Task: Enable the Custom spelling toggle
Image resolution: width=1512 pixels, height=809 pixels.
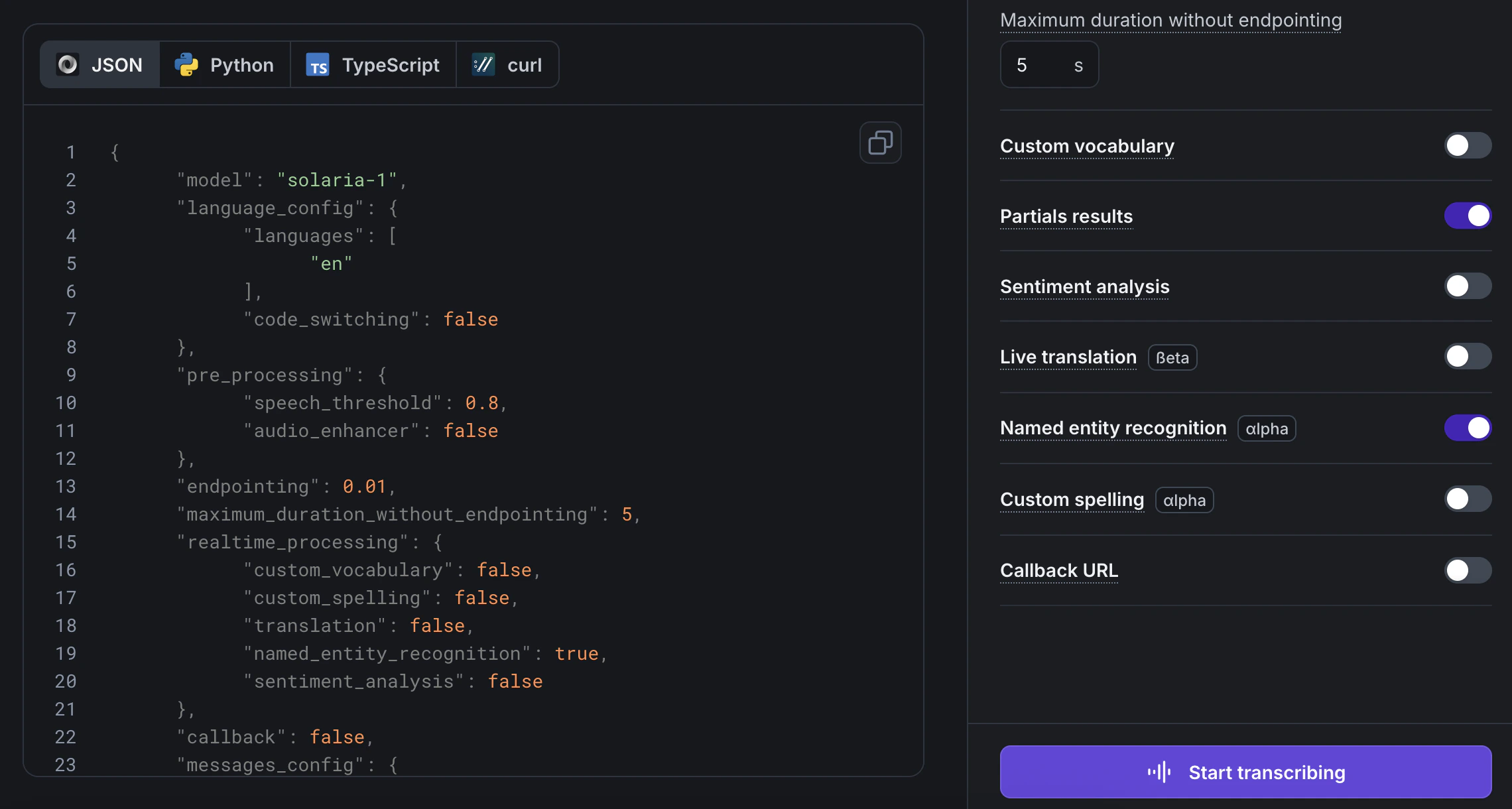Action: pos(1467,499)
